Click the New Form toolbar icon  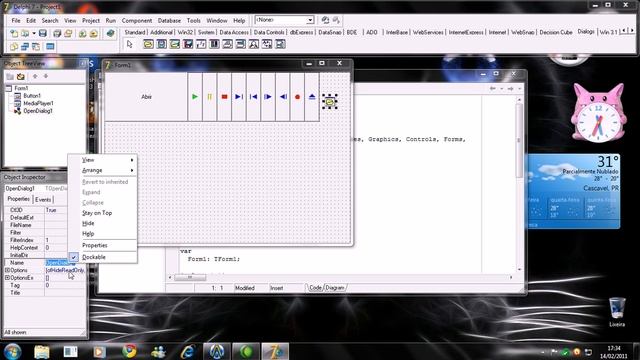tap(50, 47)
